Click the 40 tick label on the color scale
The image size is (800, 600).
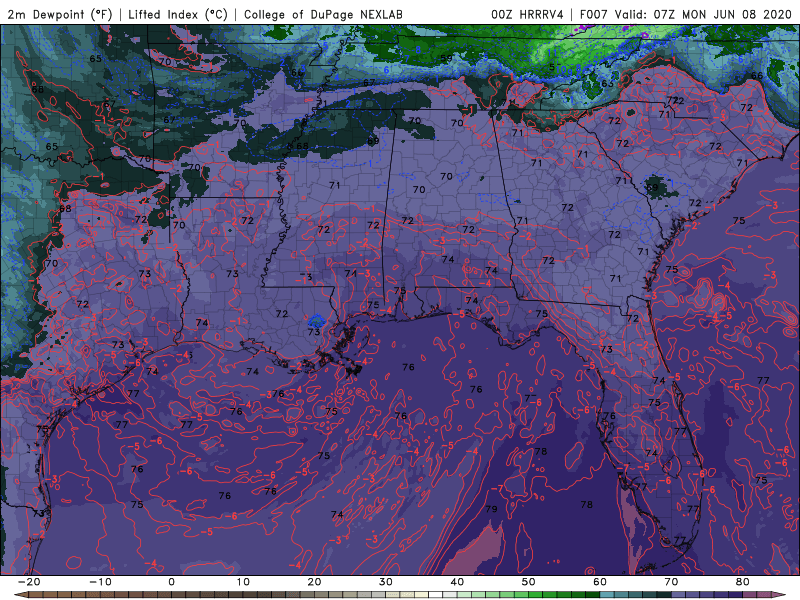coord(457,582)
